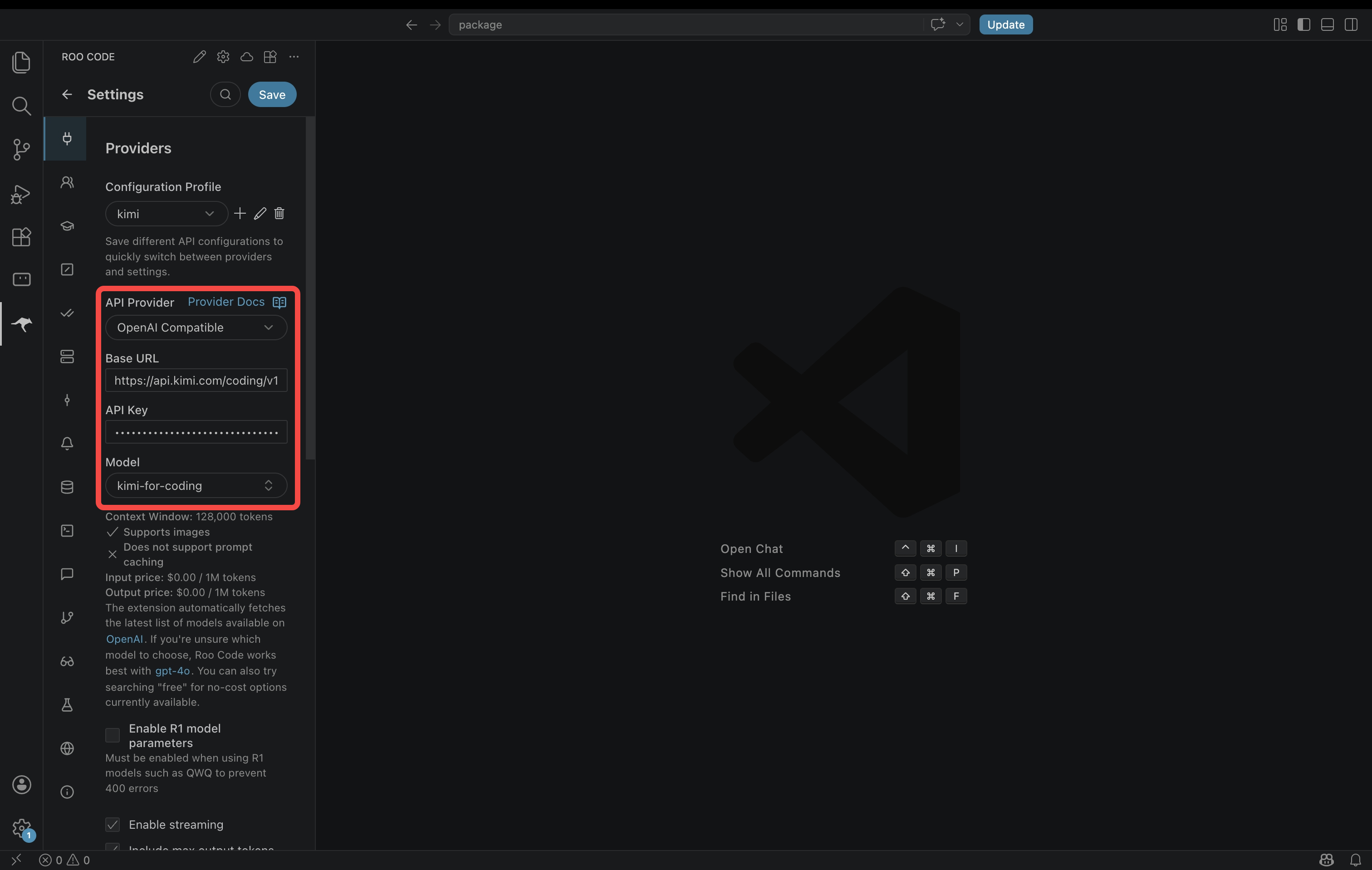Click the settings panel vertical scrollbar
Screen dimensions: 1372x870
[x=310, y=288]
